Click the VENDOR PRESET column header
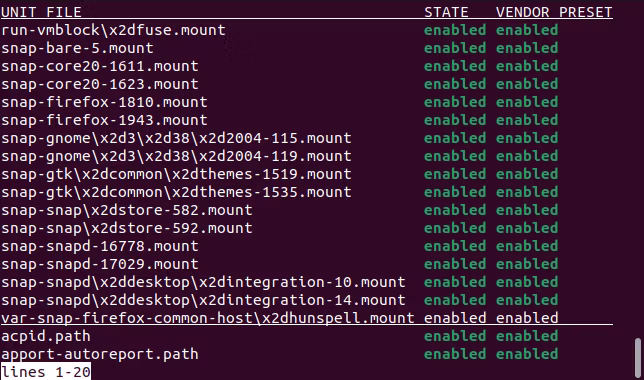The width and height of the screenshot is (644, 380). pos(554,12)
